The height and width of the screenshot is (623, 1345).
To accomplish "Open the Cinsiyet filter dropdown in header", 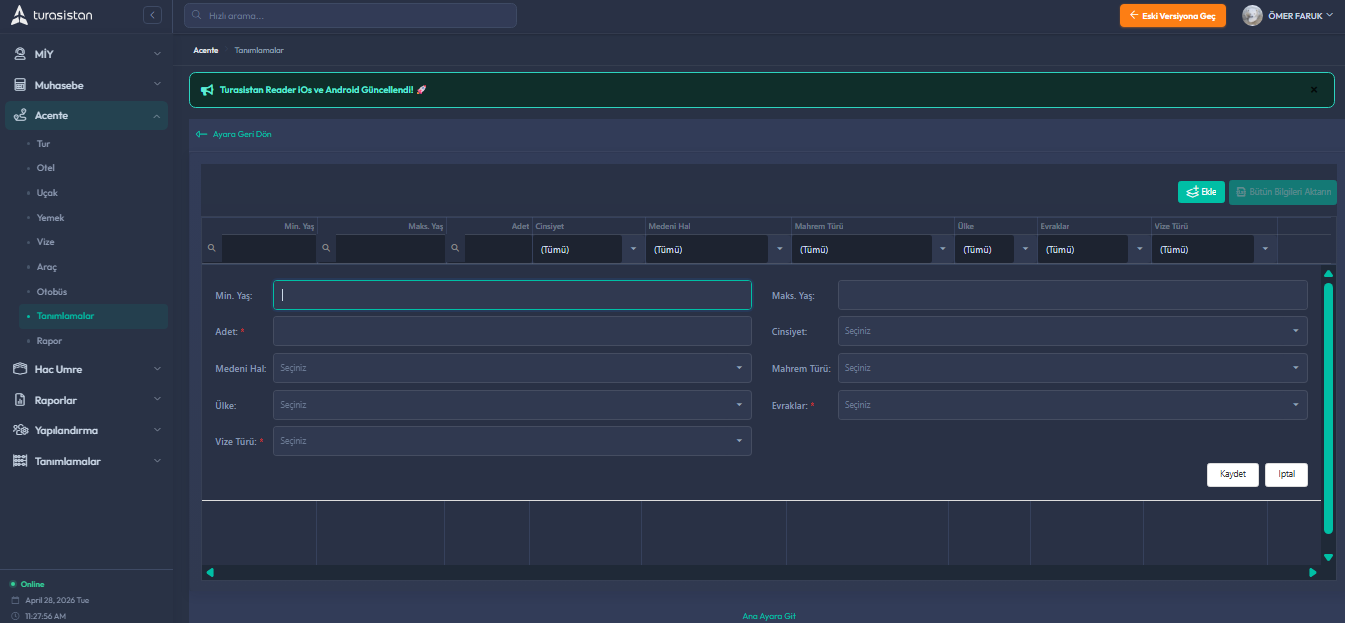I will 632,249.
